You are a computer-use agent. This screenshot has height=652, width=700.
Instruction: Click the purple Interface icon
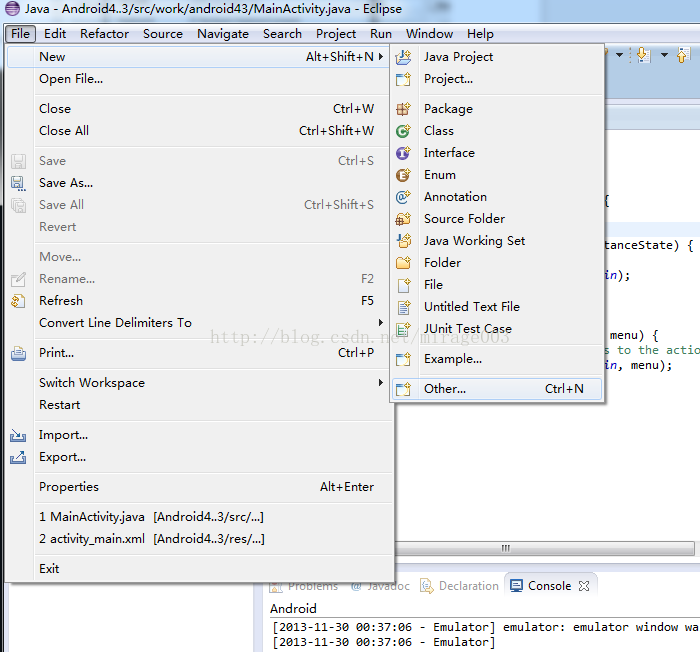click(x=403, y=153)
